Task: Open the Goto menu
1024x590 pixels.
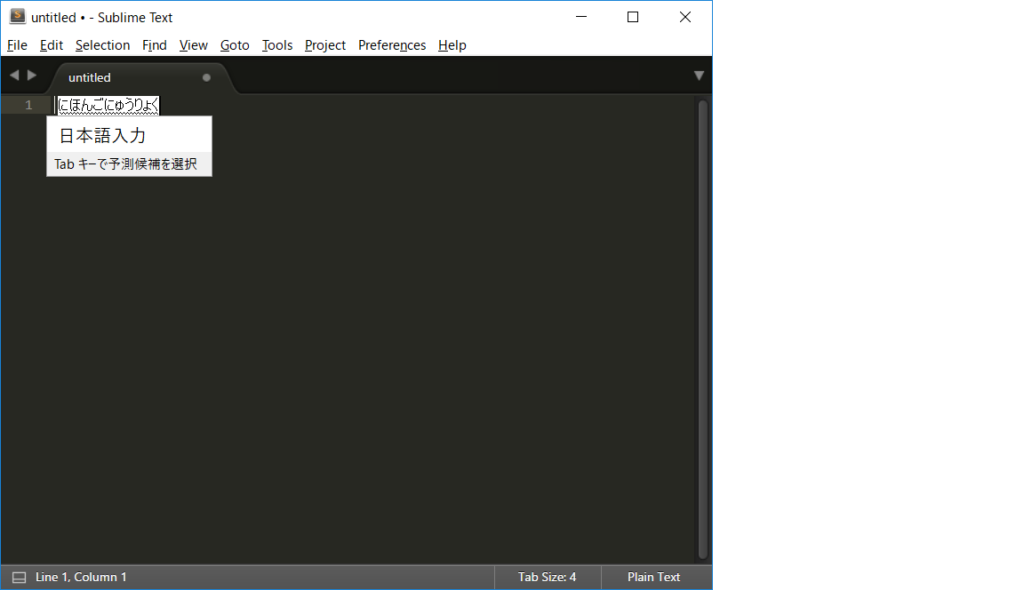Action: pos(234,45)
